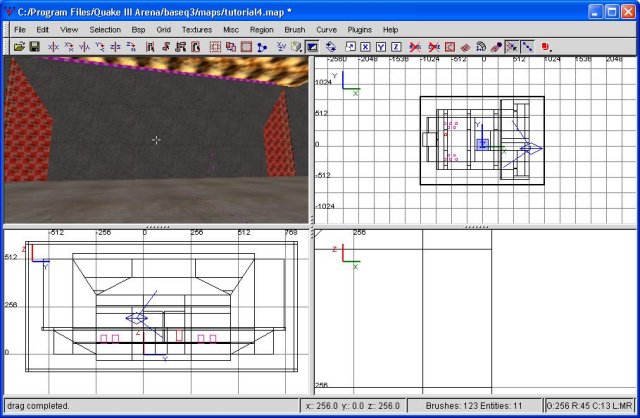Toggle cubic clipping in camera view

312,47
